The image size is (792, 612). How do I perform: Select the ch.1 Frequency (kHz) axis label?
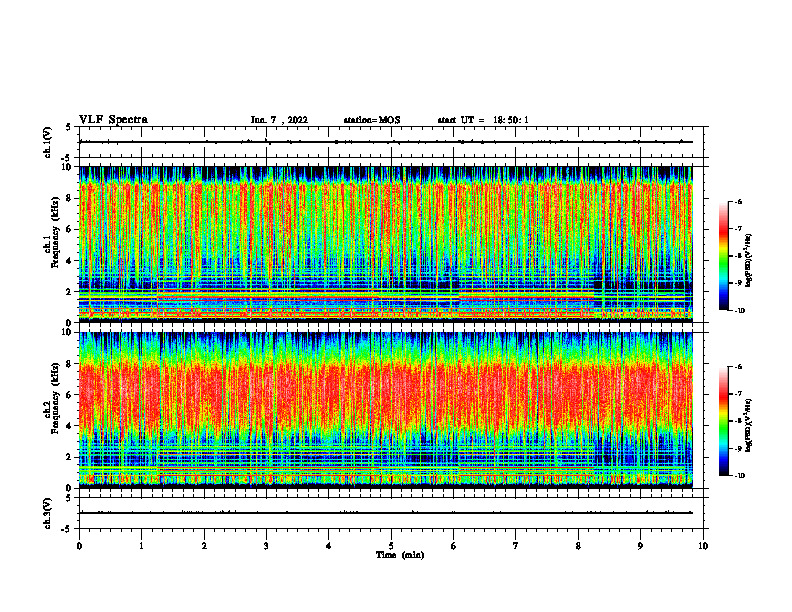(x=54, y=232)
